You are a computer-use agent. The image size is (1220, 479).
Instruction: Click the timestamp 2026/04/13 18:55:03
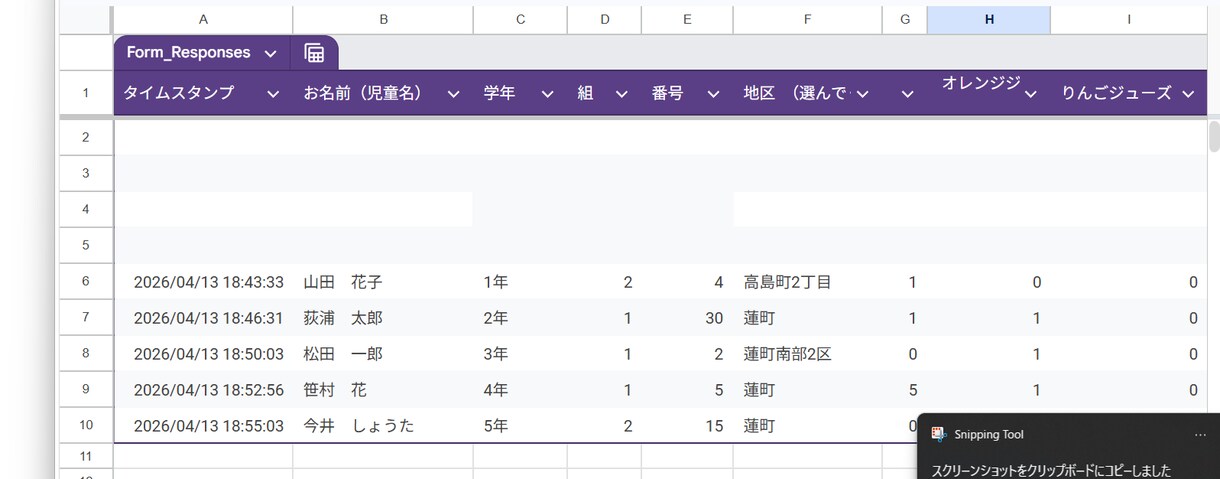209,426
